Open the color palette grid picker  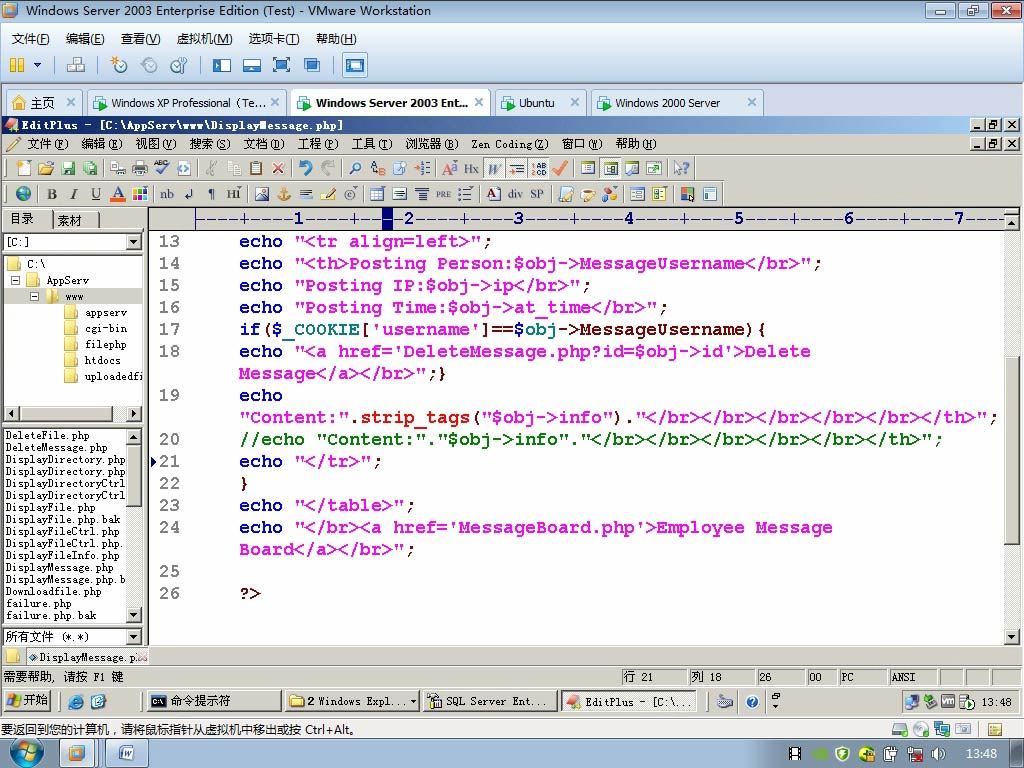(x=140, y=194)
